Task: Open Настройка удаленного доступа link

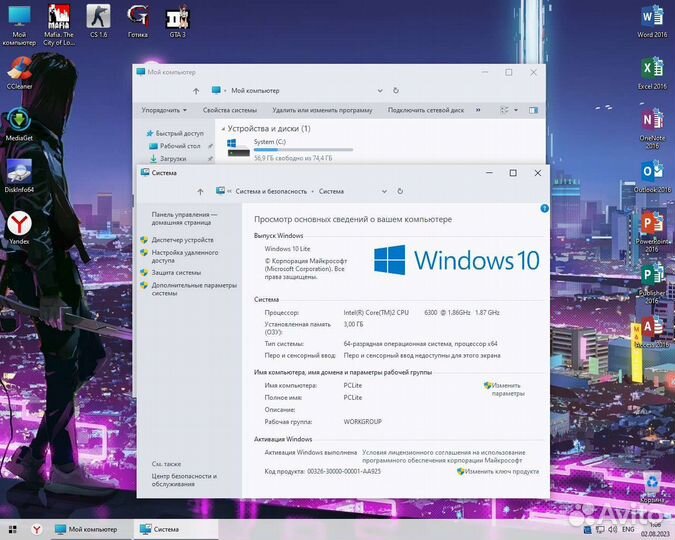Action: pyautogui.click(x=185, y=256)
